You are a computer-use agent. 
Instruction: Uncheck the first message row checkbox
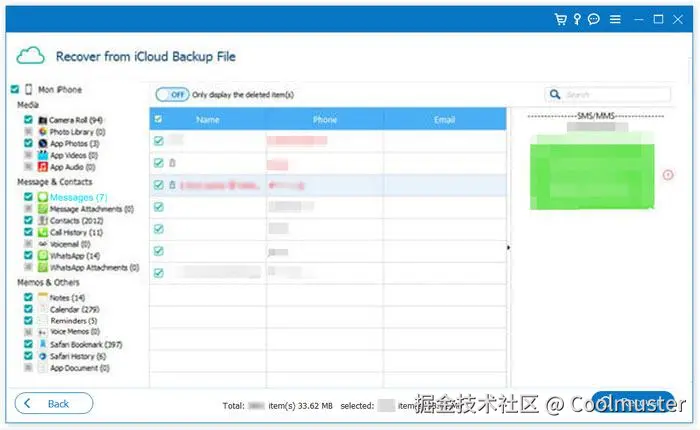(x=158, y=141)
